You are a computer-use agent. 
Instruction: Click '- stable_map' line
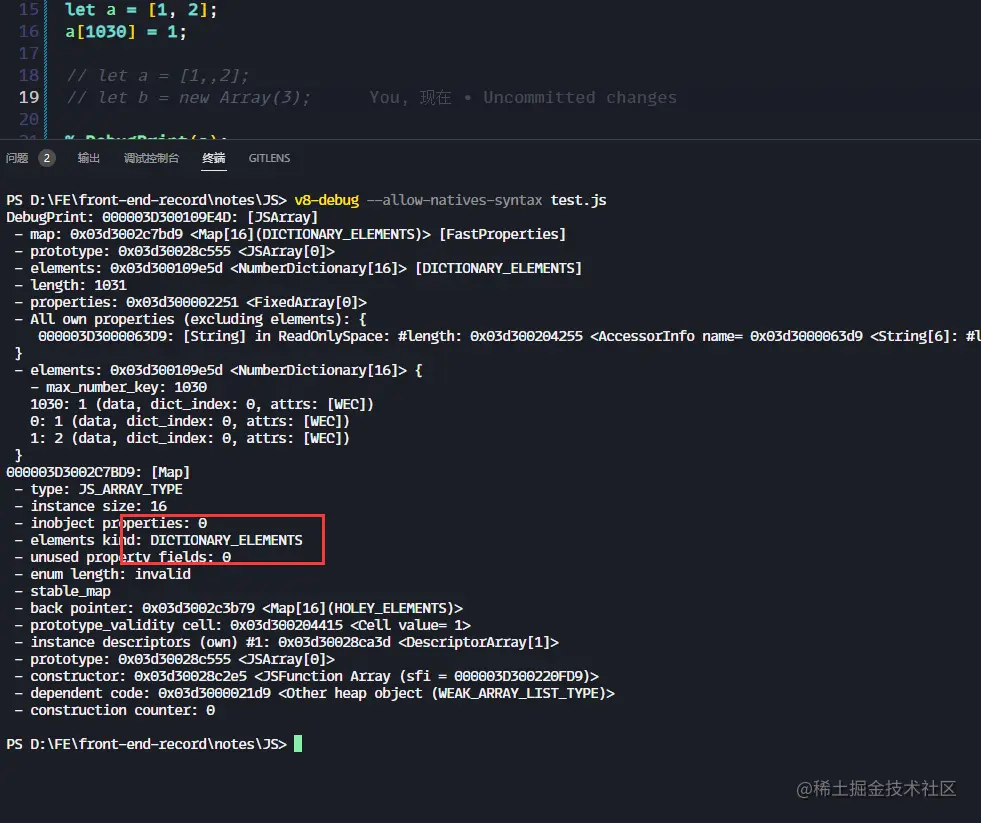[x=62, y=591]
